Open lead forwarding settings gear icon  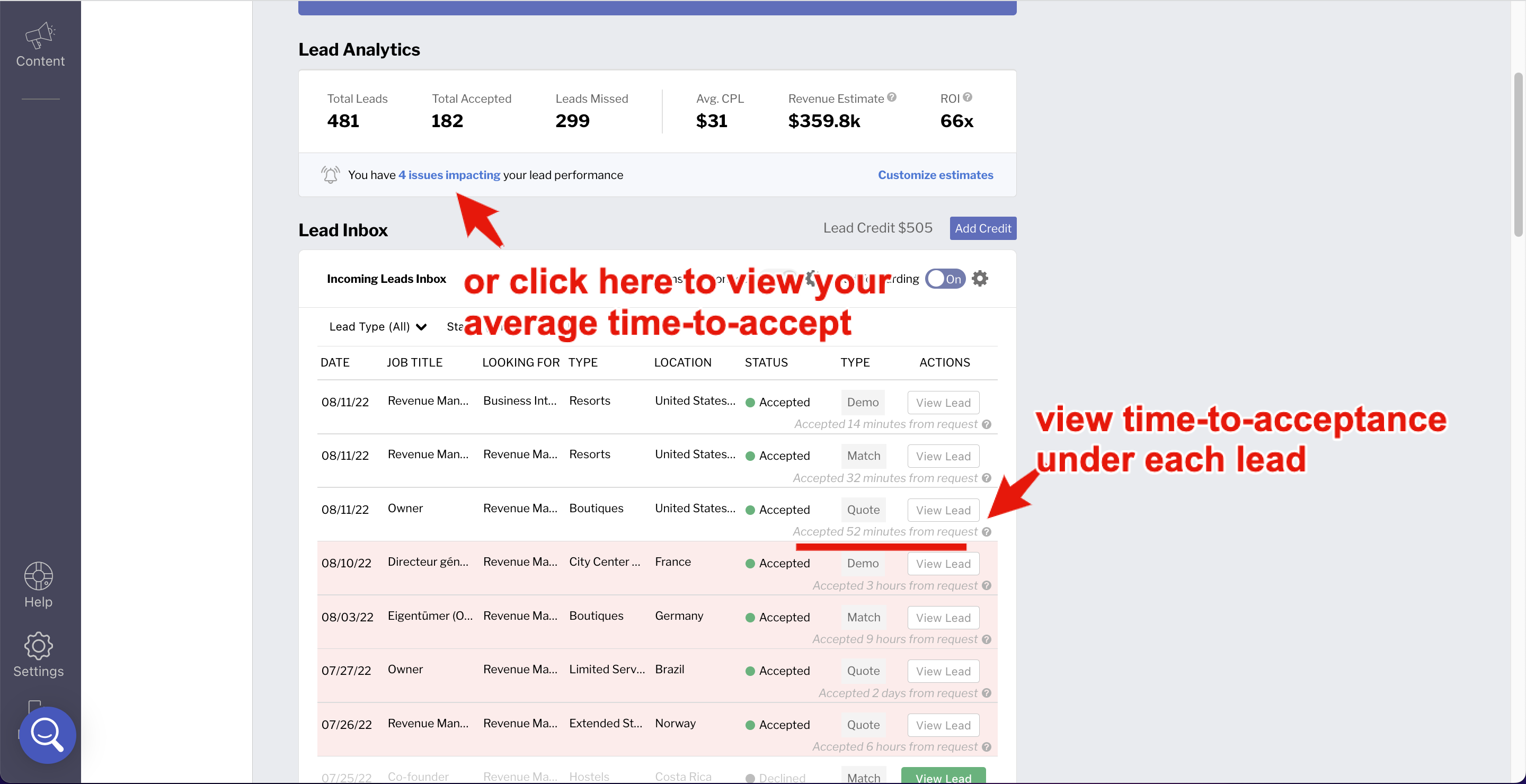pyautogui.click(x=980, y=278)
